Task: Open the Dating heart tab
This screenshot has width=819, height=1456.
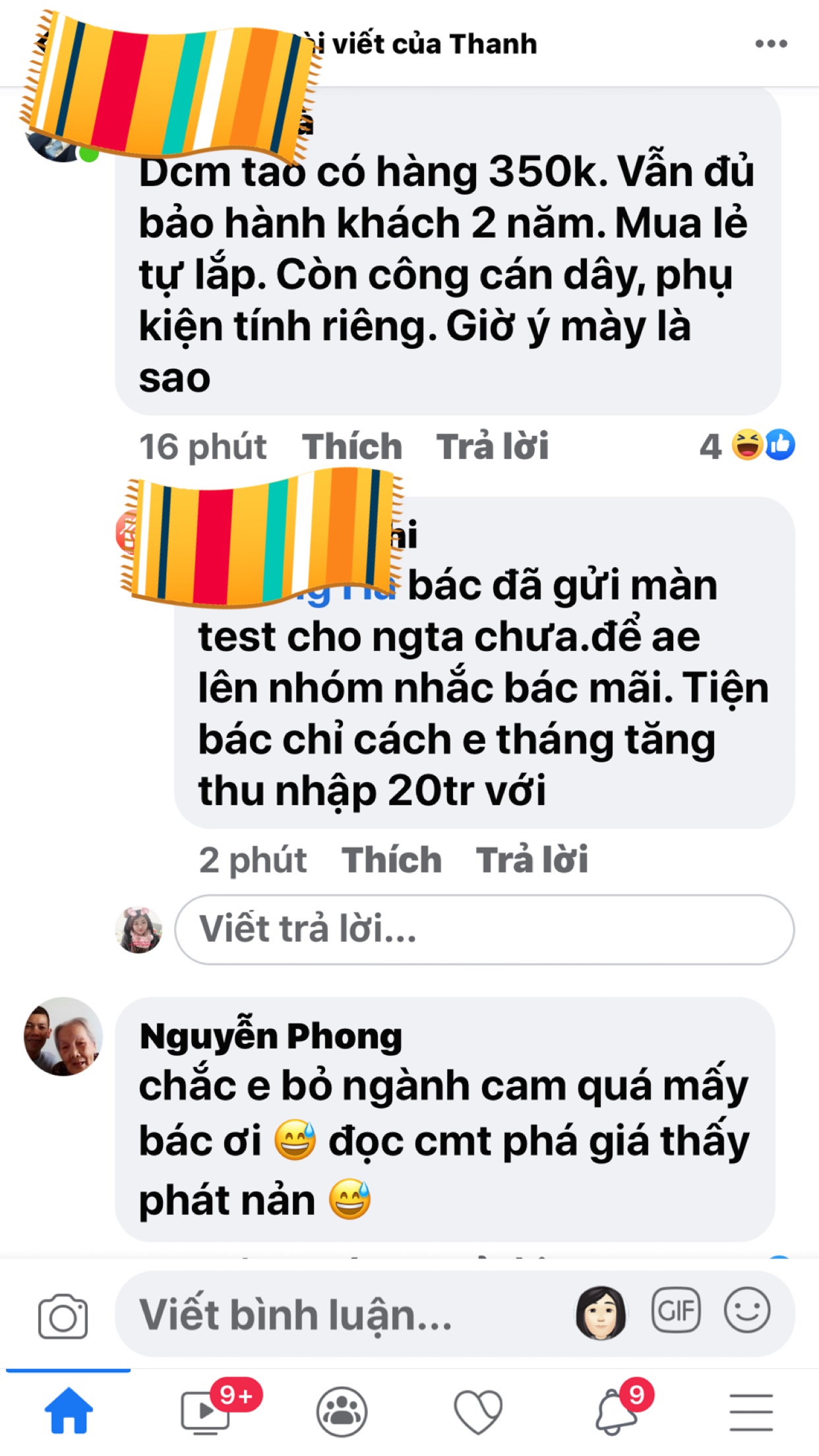Action: coord(478,1411)
